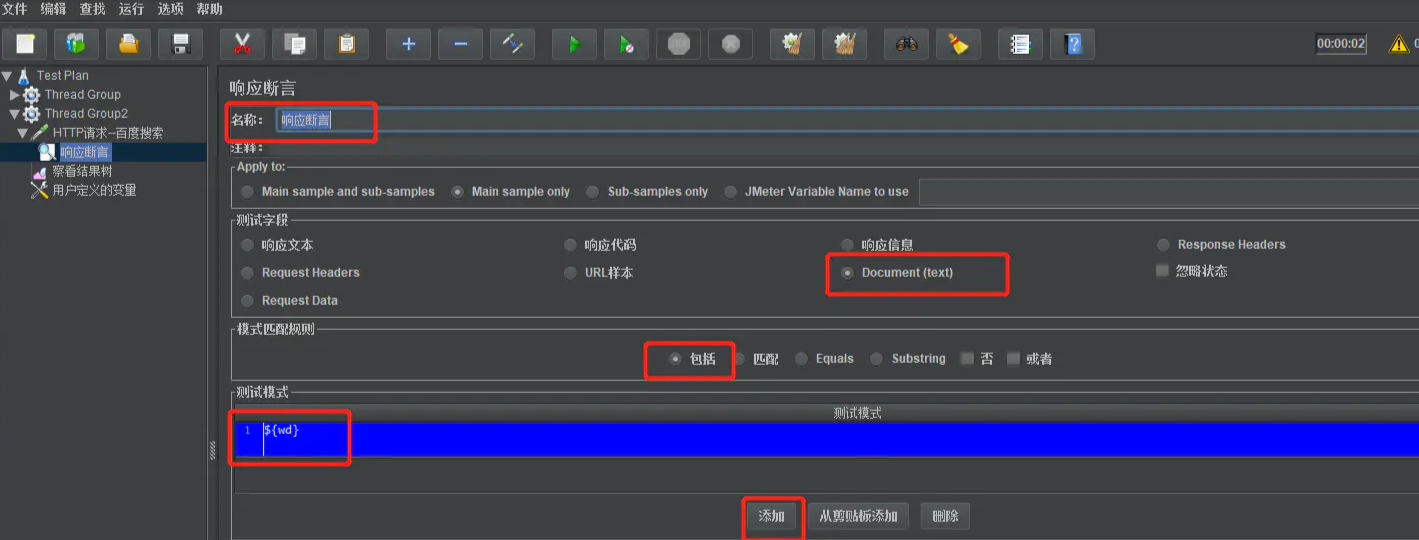The image size is (1419, 540).
Task: Select Main sample and sub-samples radio
Action: click(x=248, y=192)
